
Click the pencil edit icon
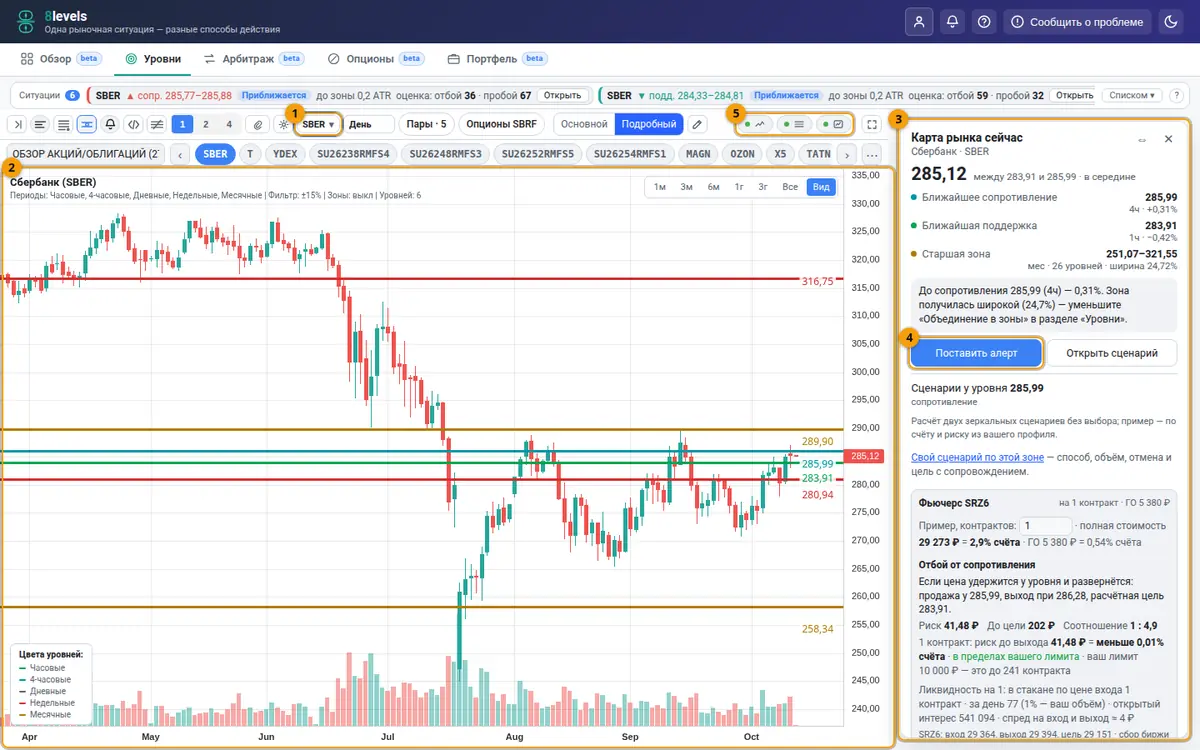pyautogui.click(x=698, y=124)
